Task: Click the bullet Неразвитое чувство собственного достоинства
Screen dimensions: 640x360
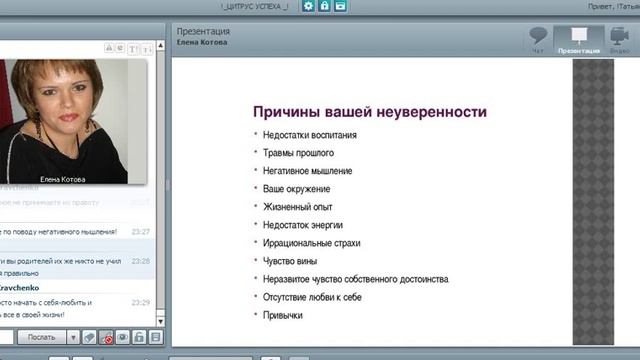Action: pyautogui.click(x=356, y=279)
